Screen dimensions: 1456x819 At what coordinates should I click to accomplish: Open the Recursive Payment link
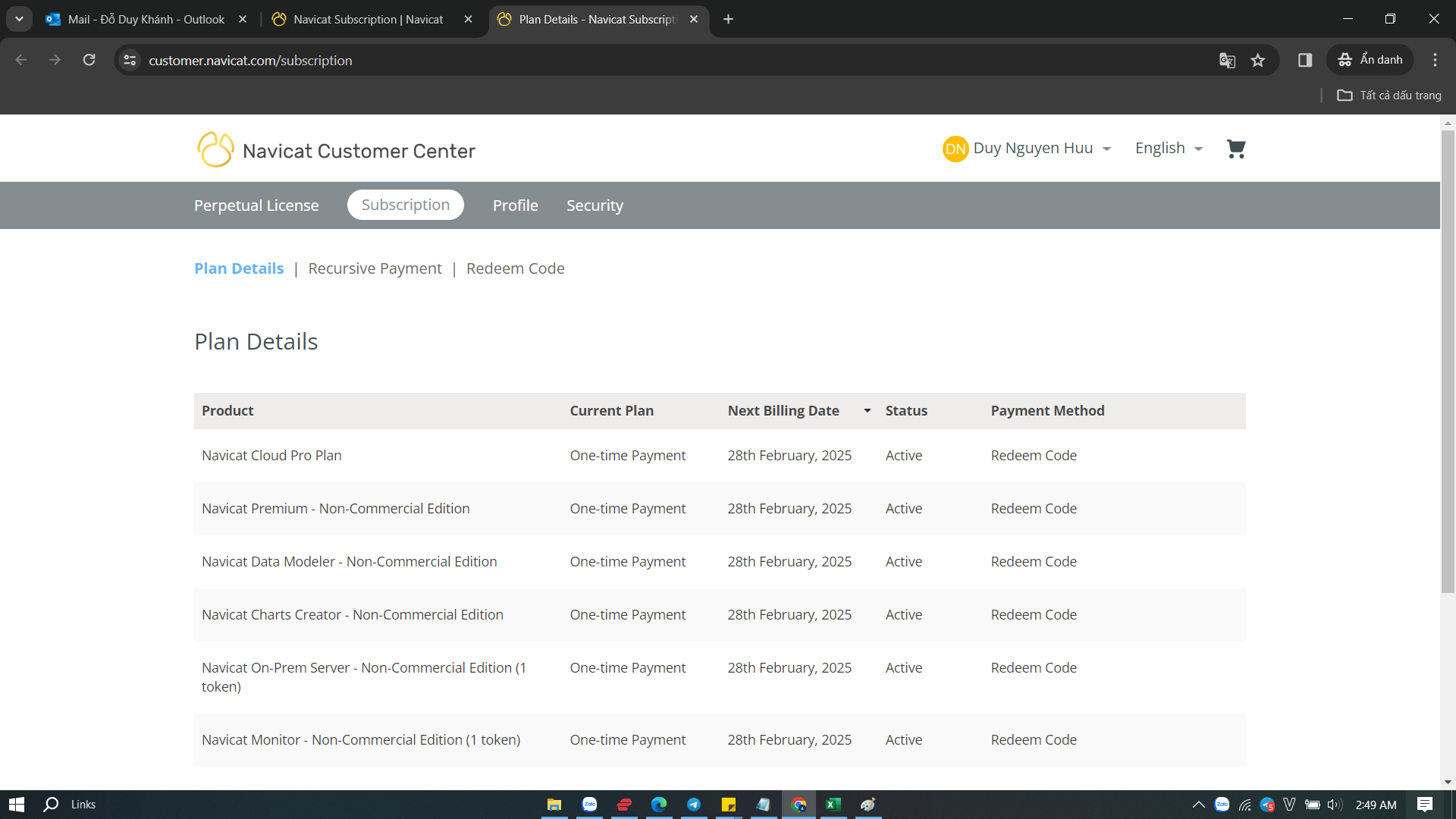375,268
